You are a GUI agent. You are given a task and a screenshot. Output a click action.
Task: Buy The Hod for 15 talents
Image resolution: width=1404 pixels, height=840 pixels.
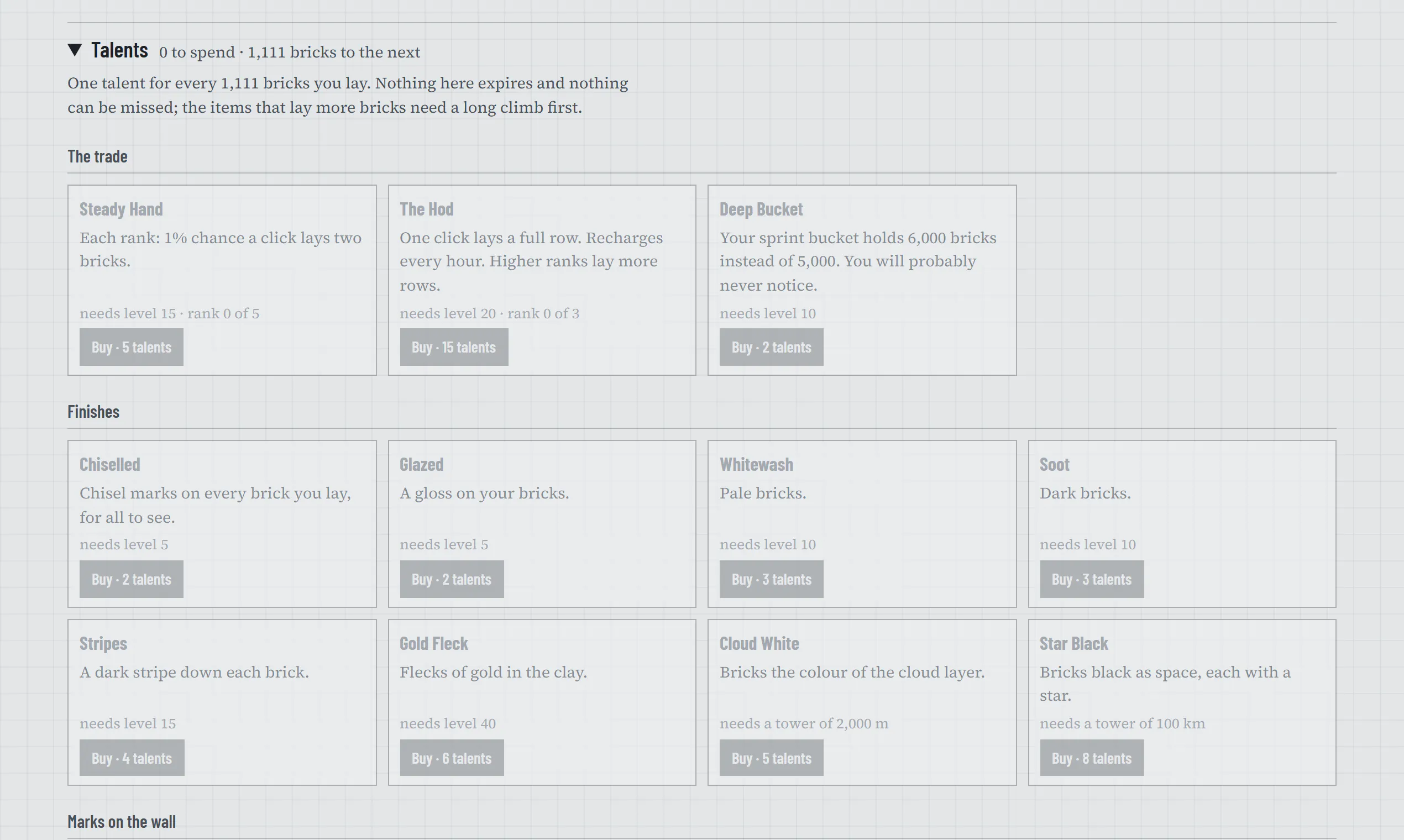pos(453,347)
